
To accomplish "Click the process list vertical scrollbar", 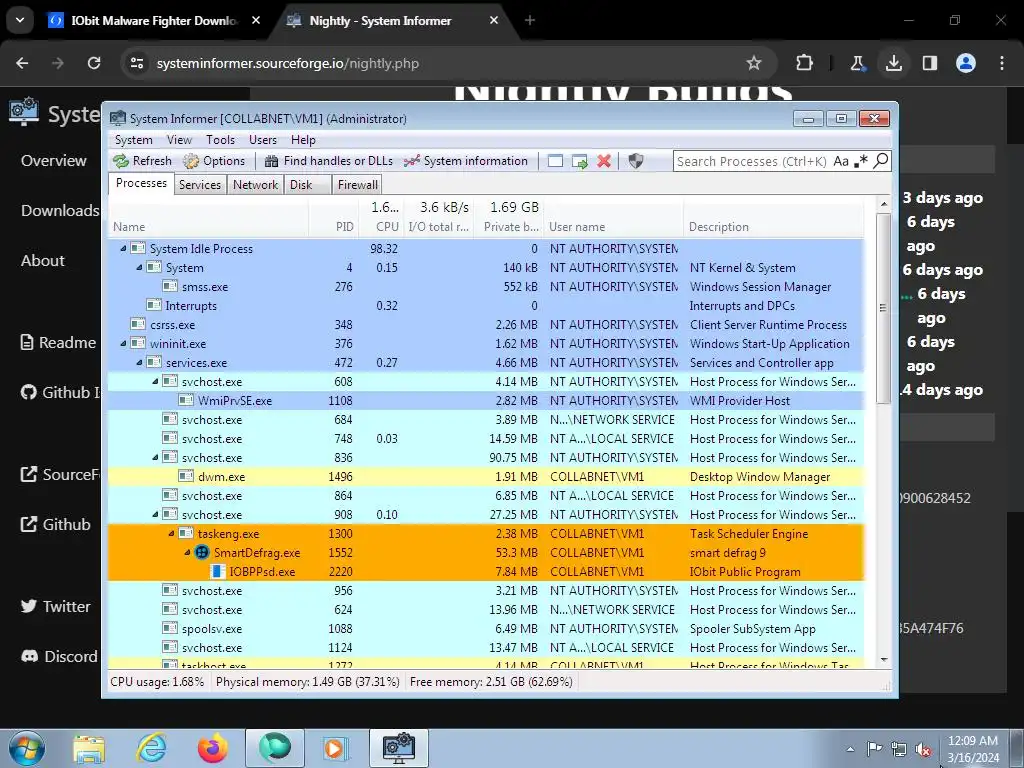I will pyautogui.click(x=884, y=307).
